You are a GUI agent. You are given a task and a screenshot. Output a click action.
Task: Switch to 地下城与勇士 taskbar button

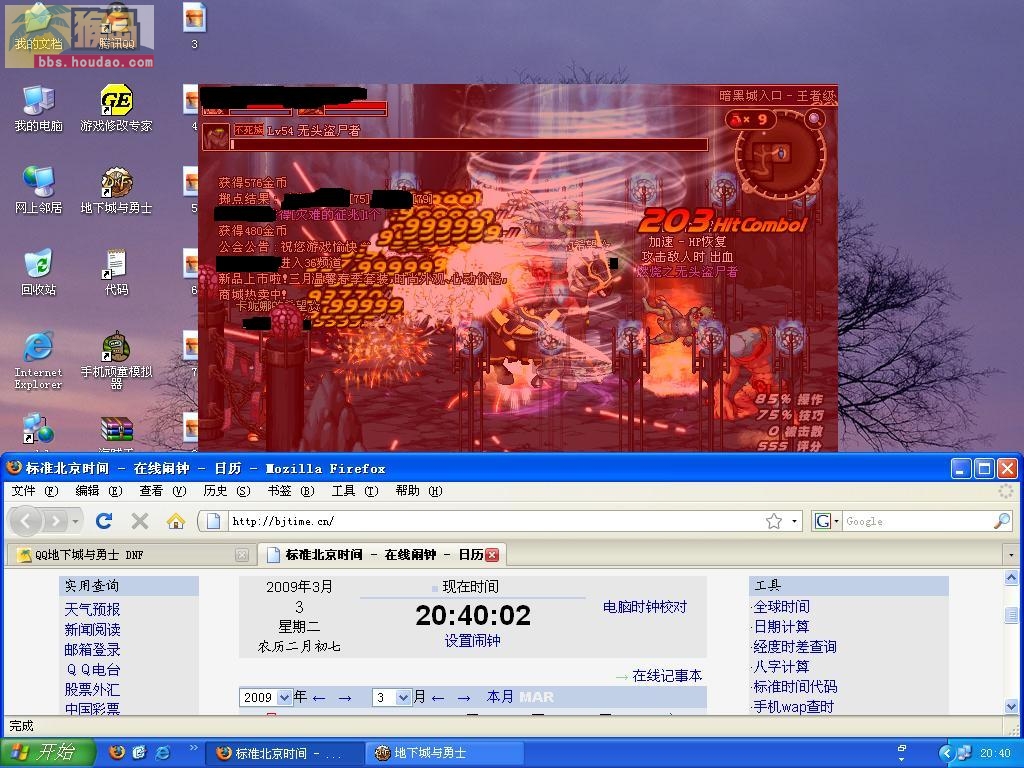(x=444, y=753)
